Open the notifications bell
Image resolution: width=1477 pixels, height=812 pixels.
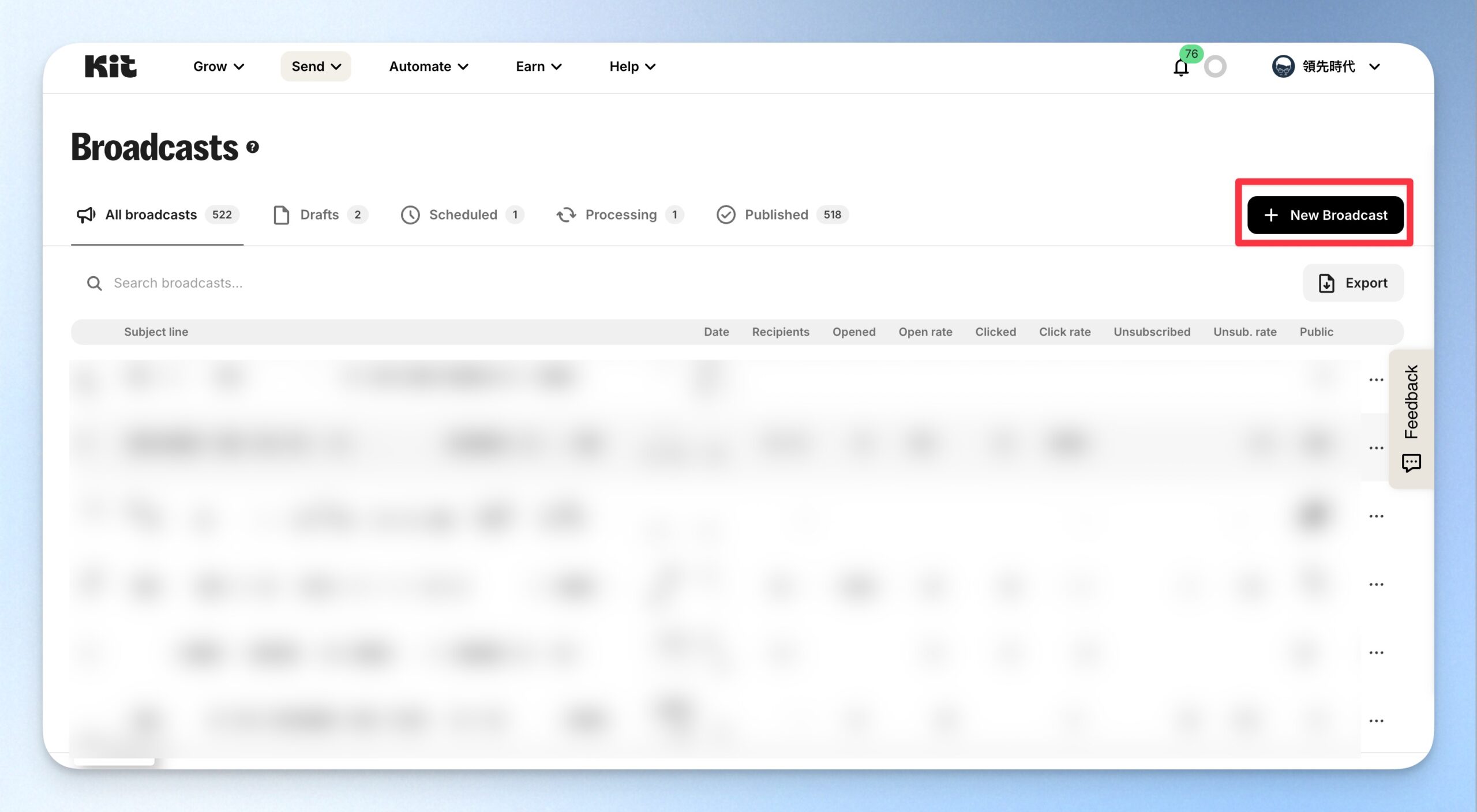point(1180,67)
